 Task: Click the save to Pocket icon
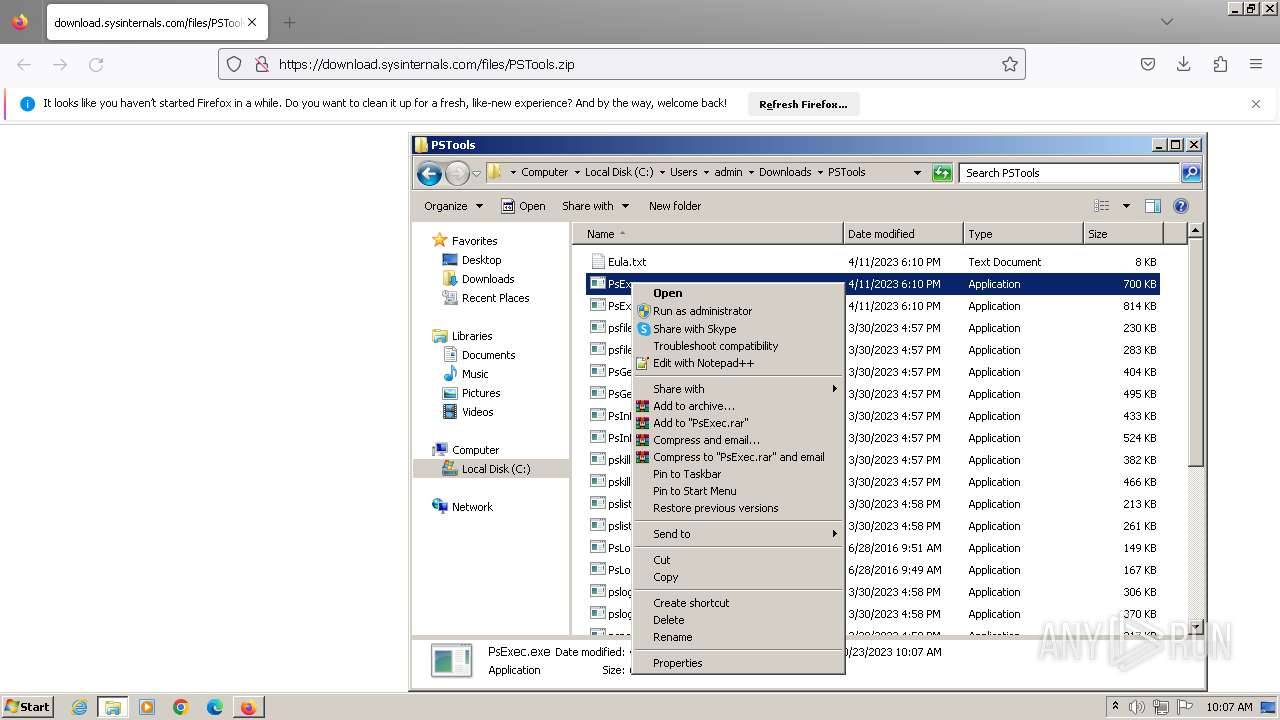coord(1148,64)
